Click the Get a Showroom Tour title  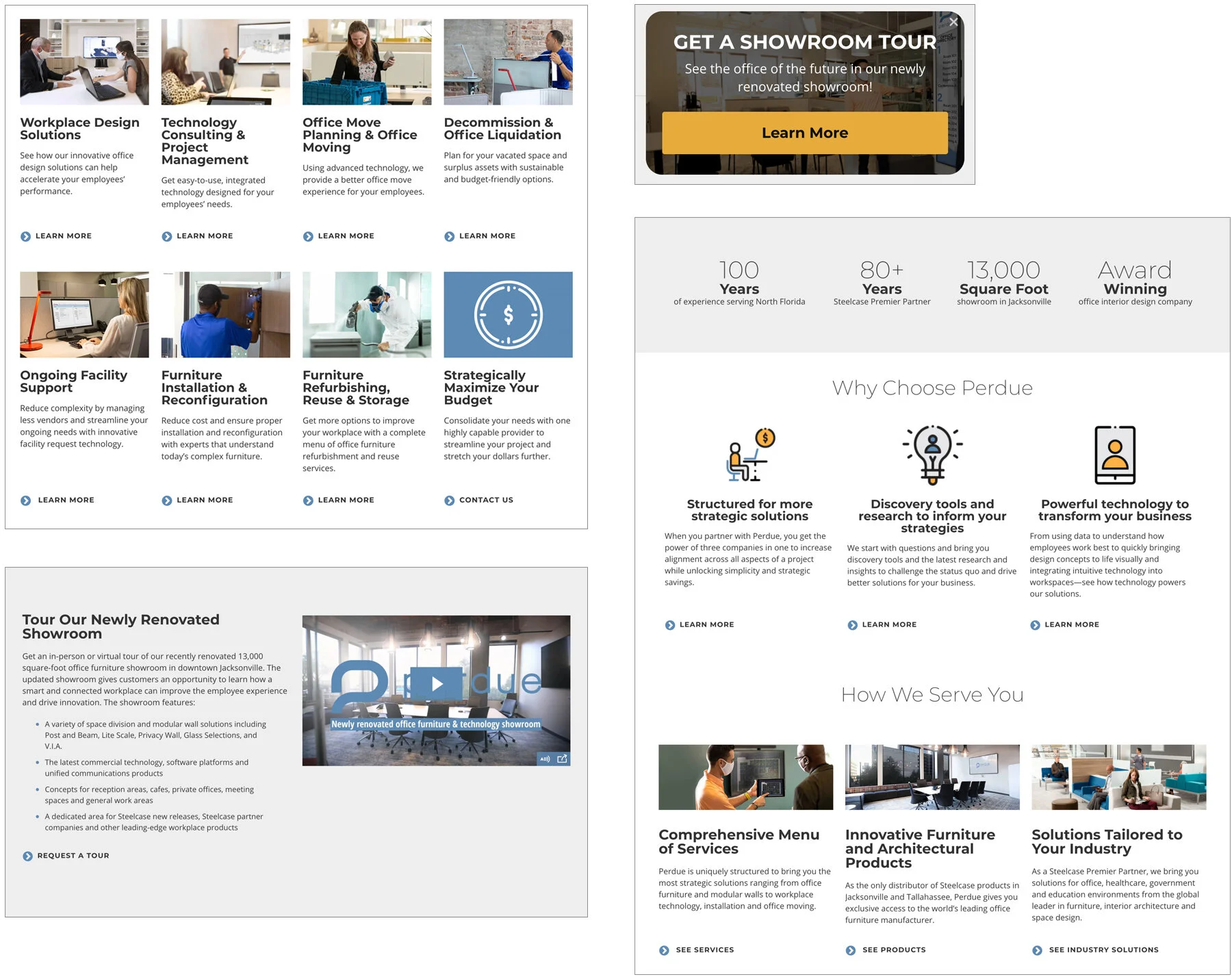[804, 42]
